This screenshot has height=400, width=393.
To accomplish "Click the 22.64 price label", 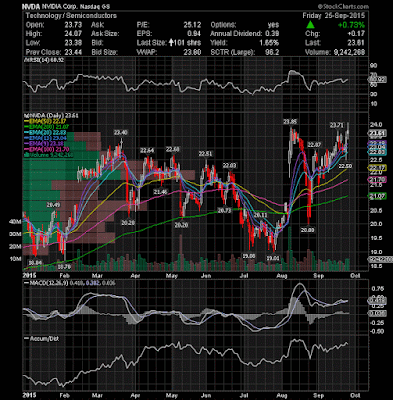I will [x=147, y=150].
